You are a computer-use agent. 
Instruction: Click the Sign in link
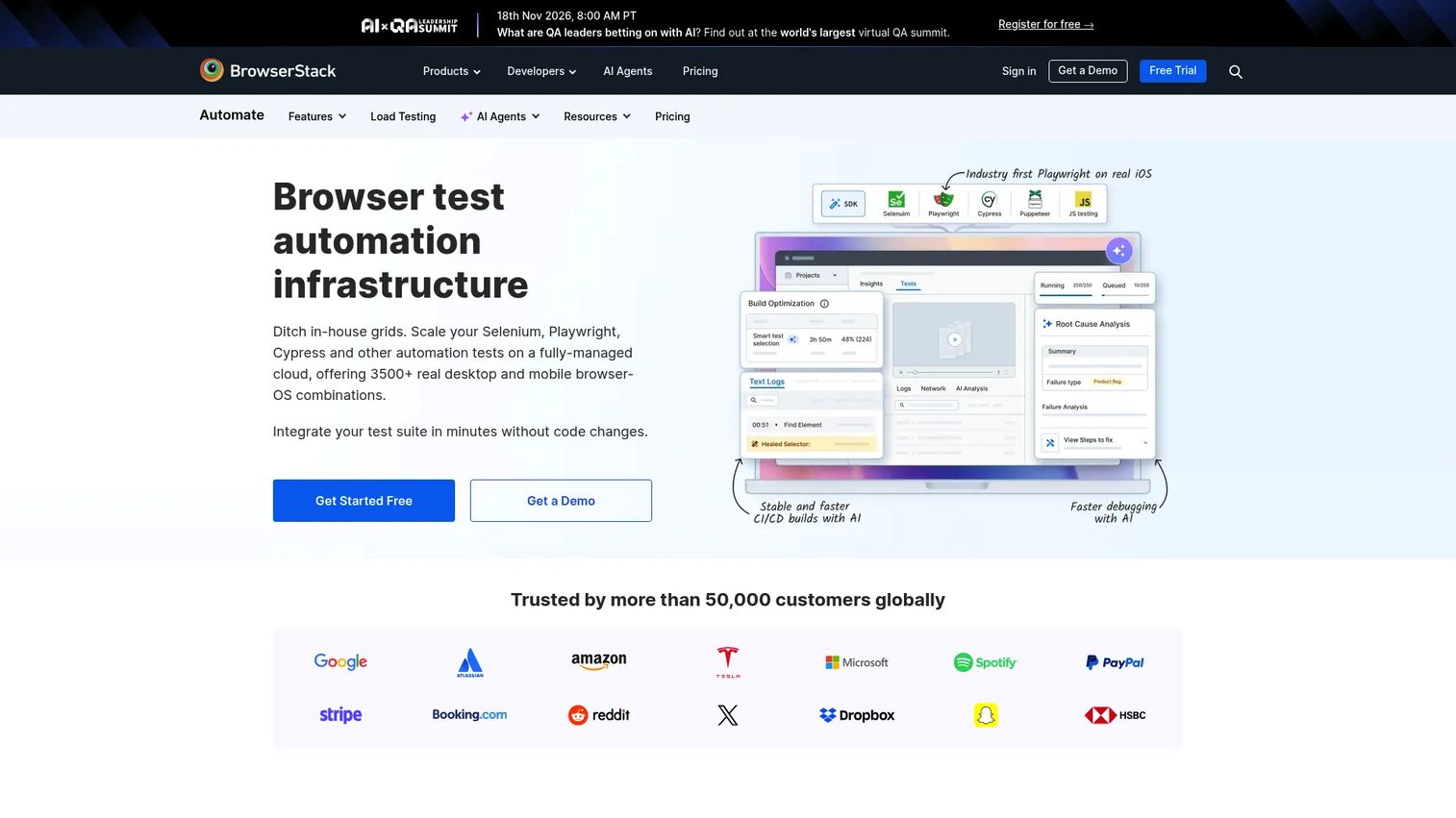(1018, 71)
